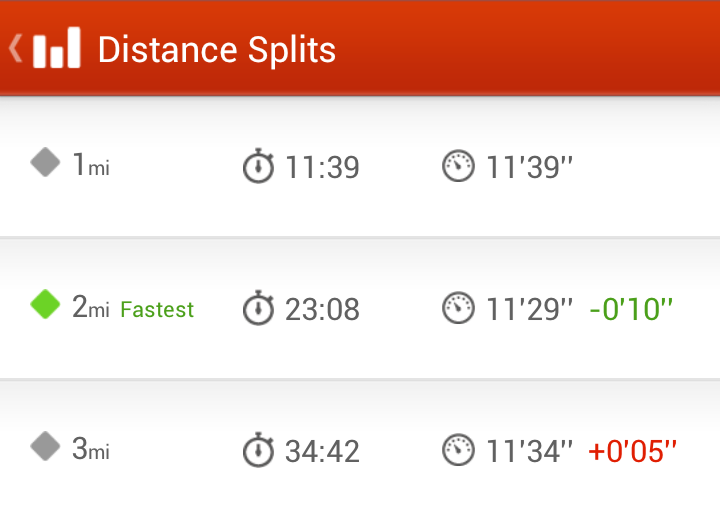Tap the stopwatch icon beside 34:42

tap(258, 450)
